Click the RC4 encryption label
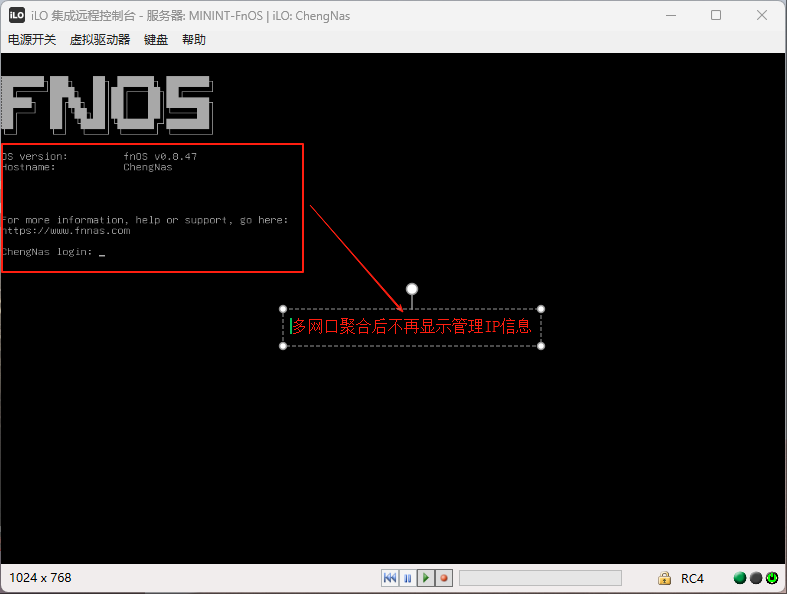 point(692,578)
